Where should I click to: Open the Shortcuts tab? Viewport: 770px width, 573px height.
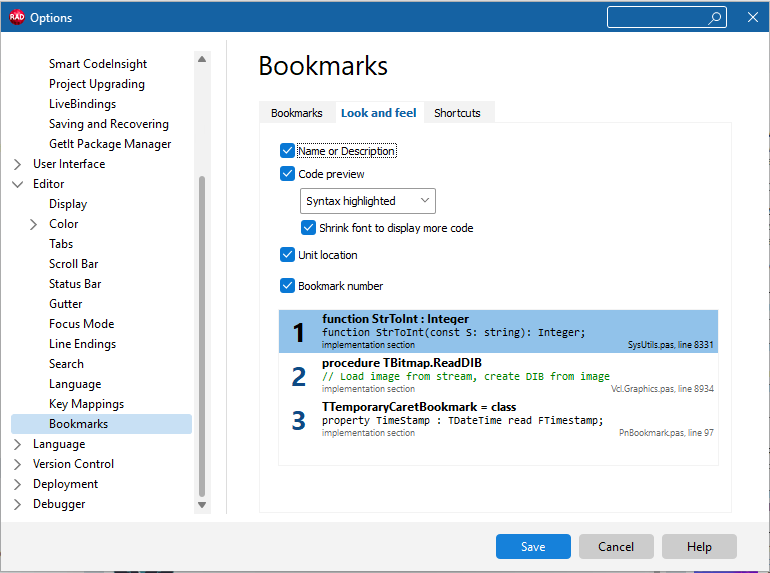pyautogui.click(x=457, y=113)
